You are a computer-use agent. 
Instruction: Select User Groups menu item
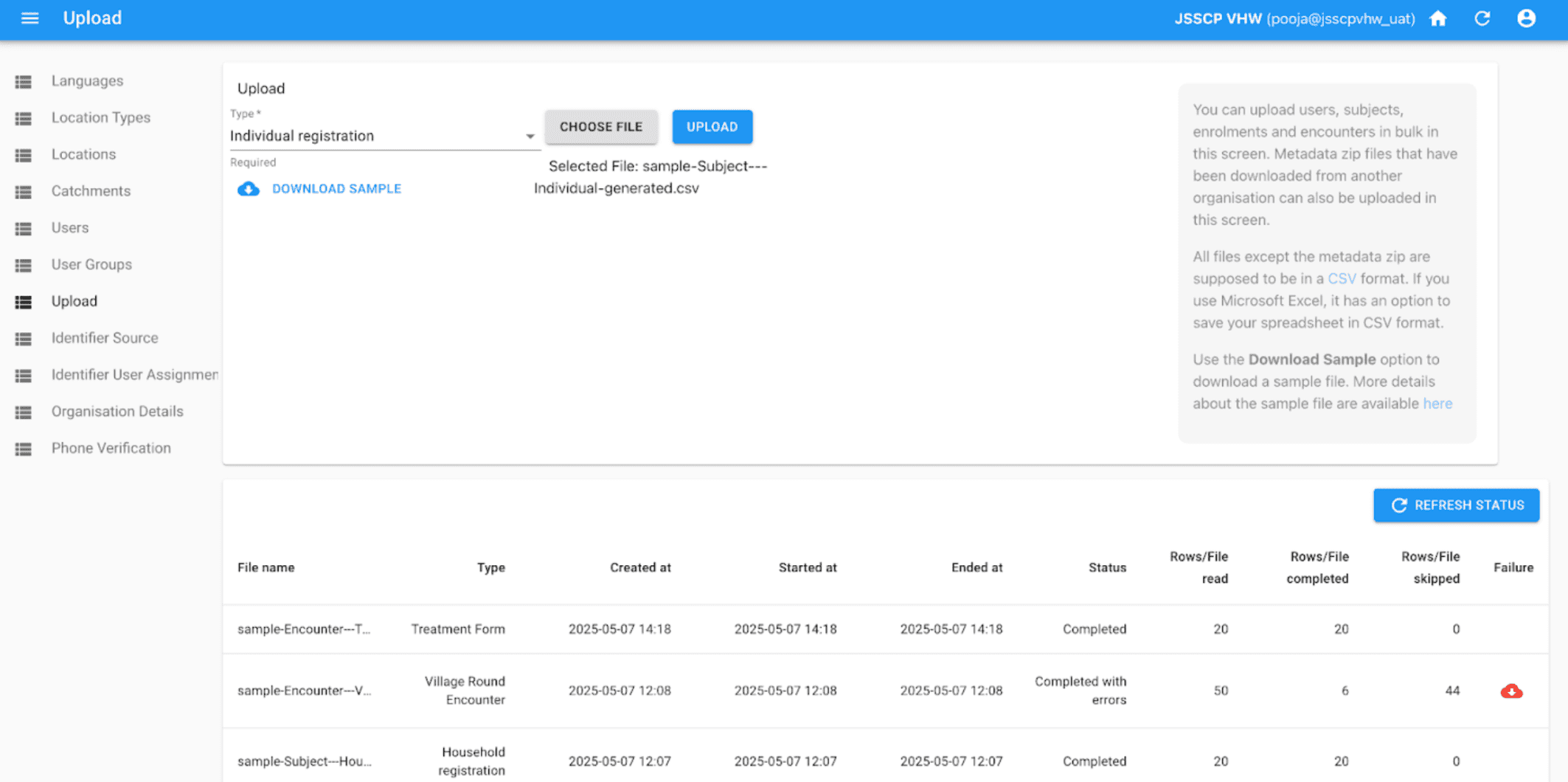tap(91, 264)
